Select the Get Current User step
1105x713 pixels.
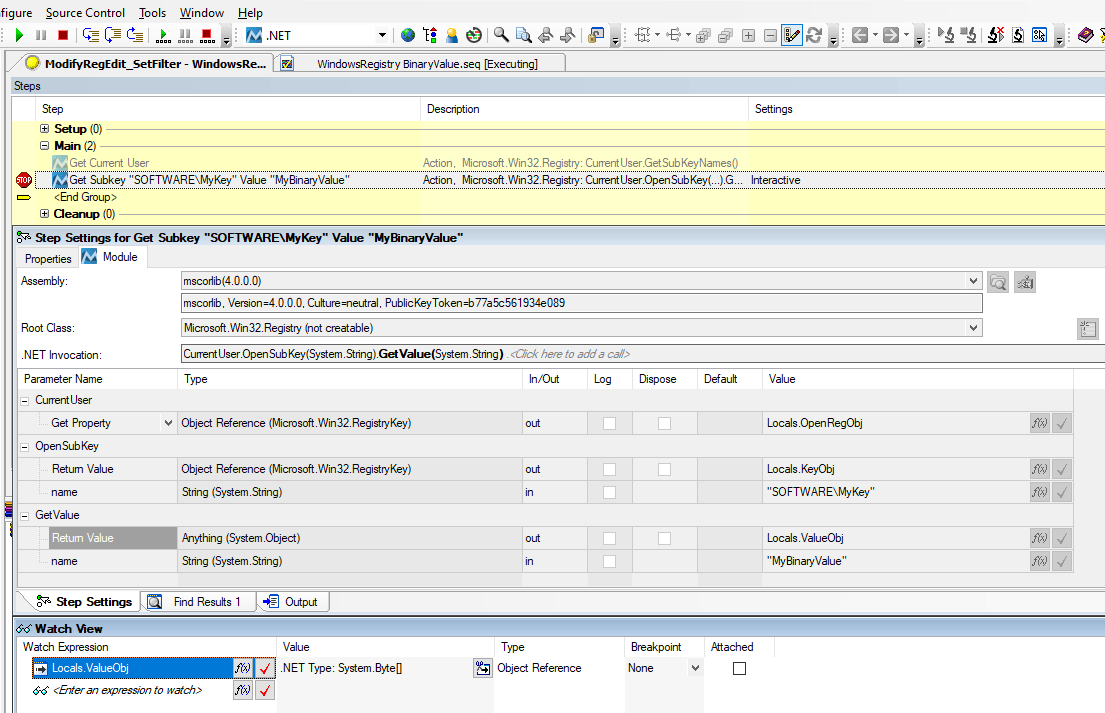click(x=109, y=163)
